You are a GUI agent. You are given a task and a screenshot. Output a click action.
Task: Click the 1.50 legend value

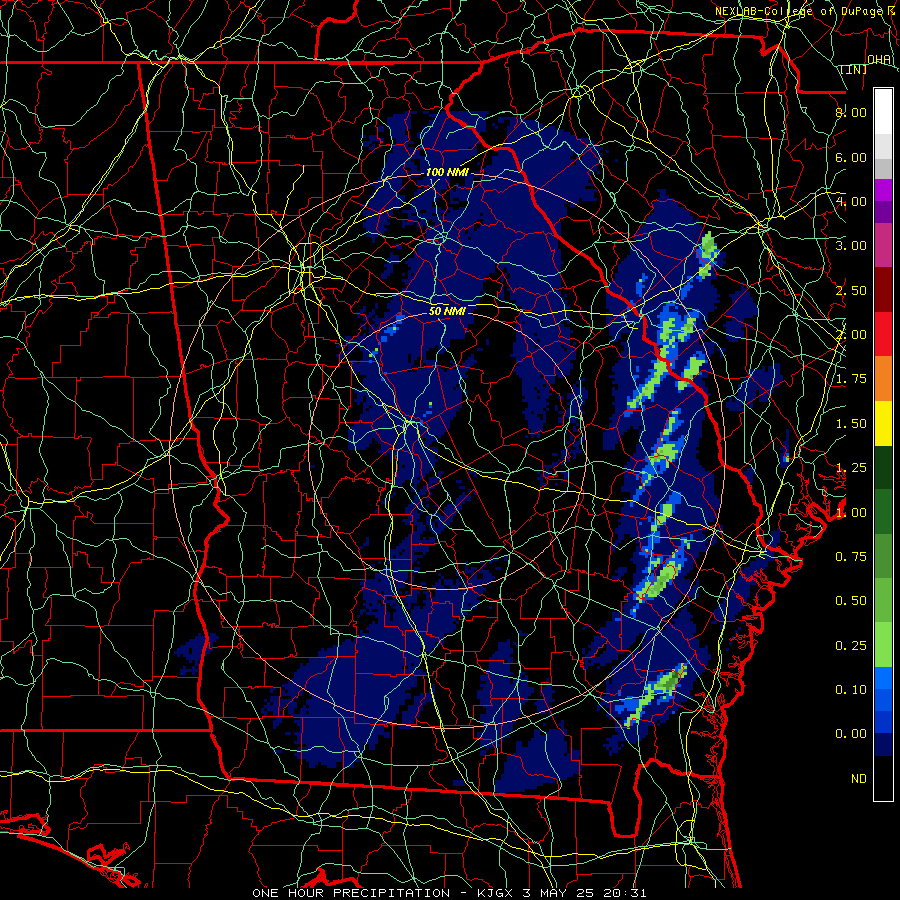851,424
